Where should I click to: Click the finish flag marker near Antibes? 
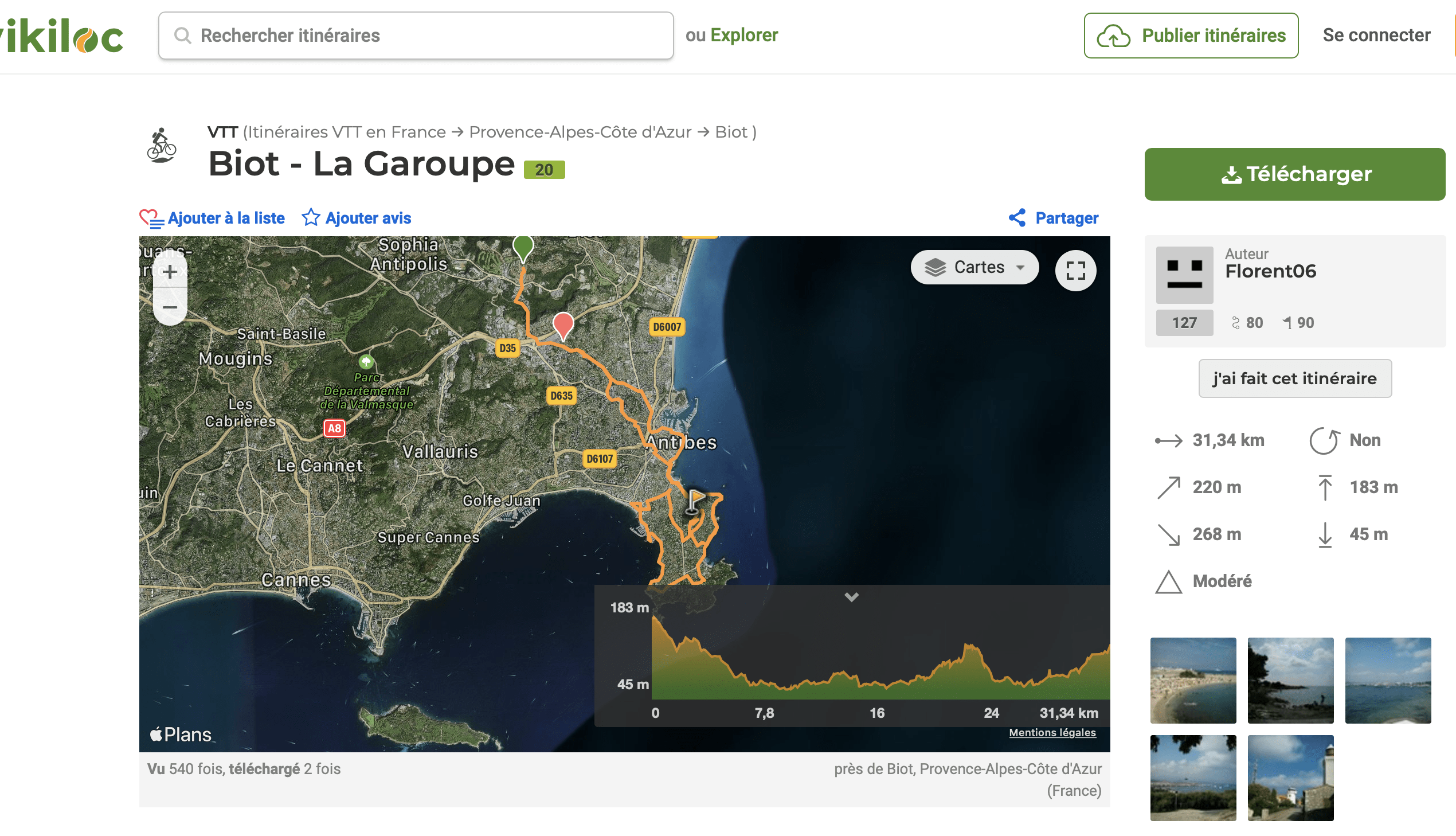(694, 501)
